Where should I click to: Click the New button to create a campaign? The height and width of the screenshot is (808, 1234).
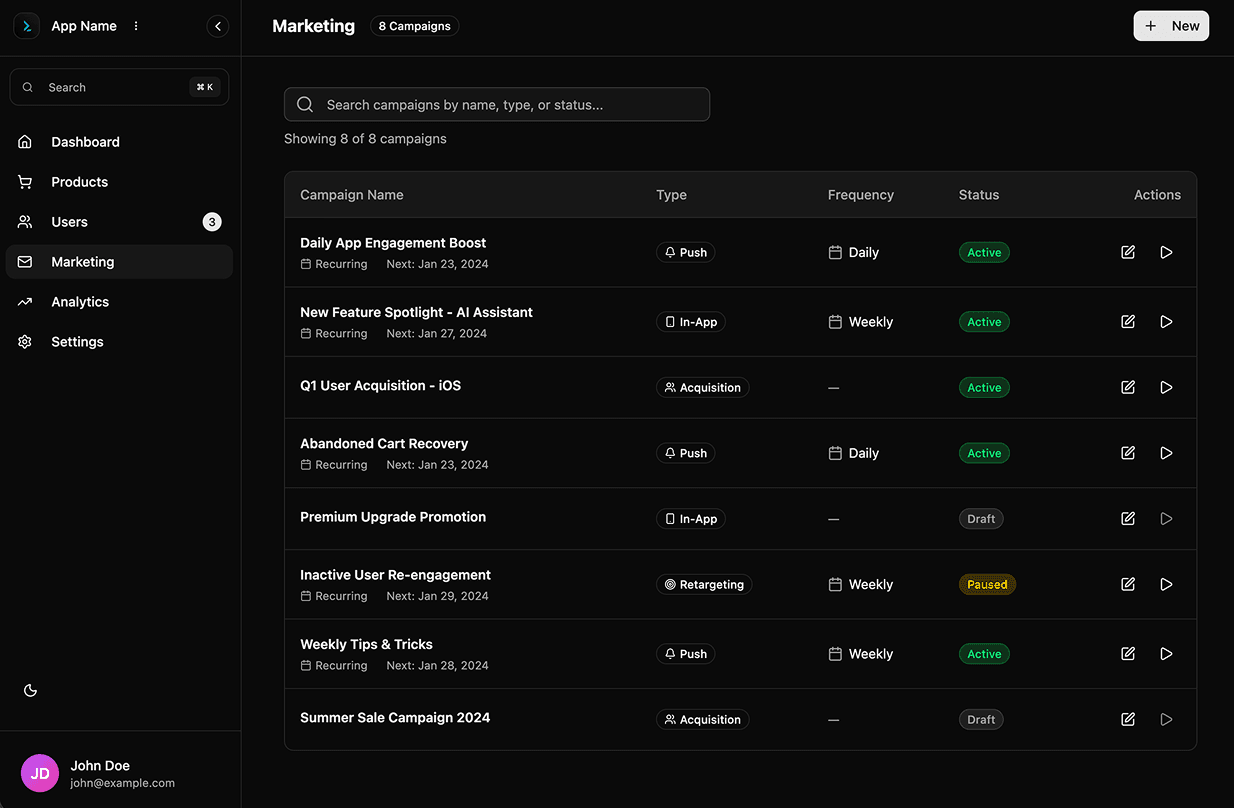pyautogui.click(x=1171, y=25)
